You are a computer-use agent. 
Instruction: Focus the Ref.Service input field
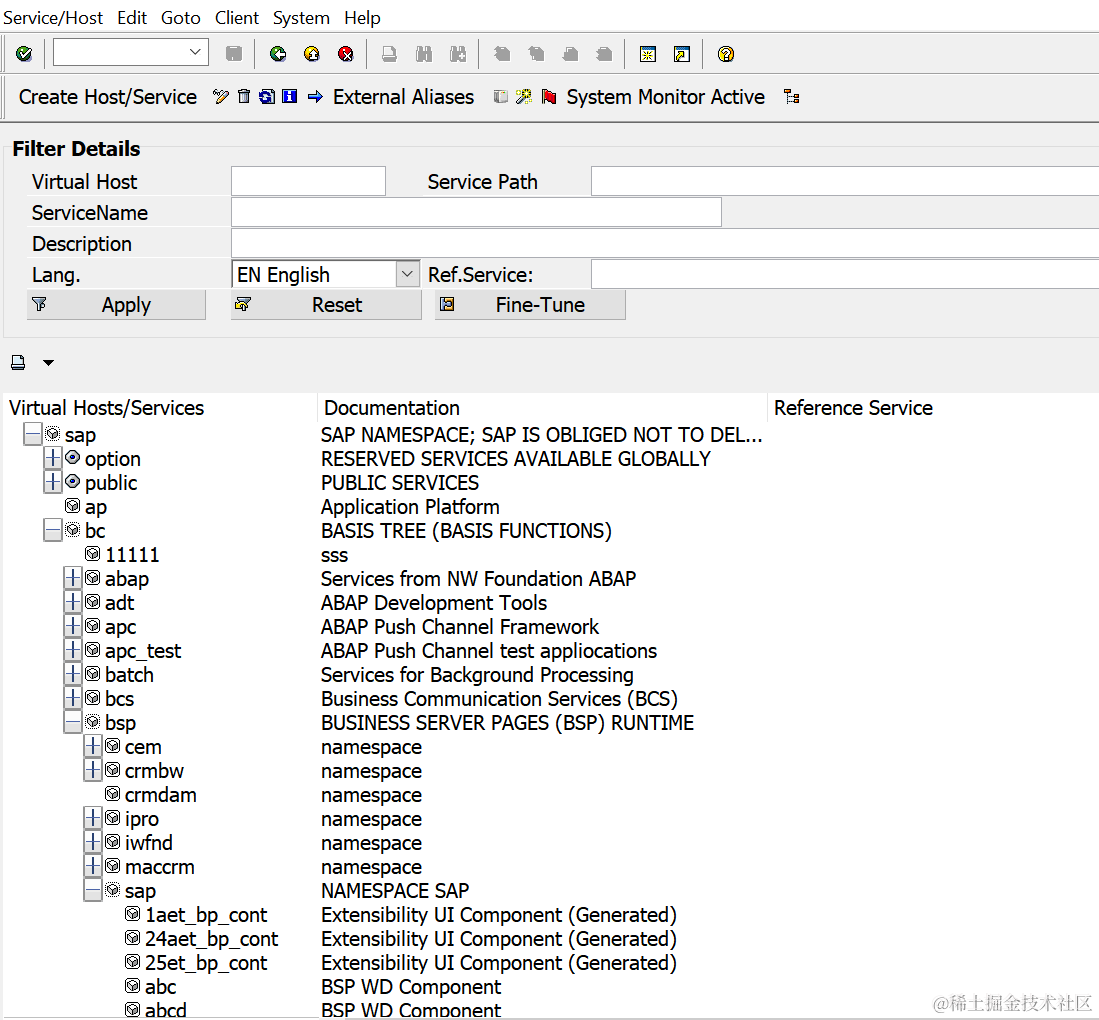845,274
